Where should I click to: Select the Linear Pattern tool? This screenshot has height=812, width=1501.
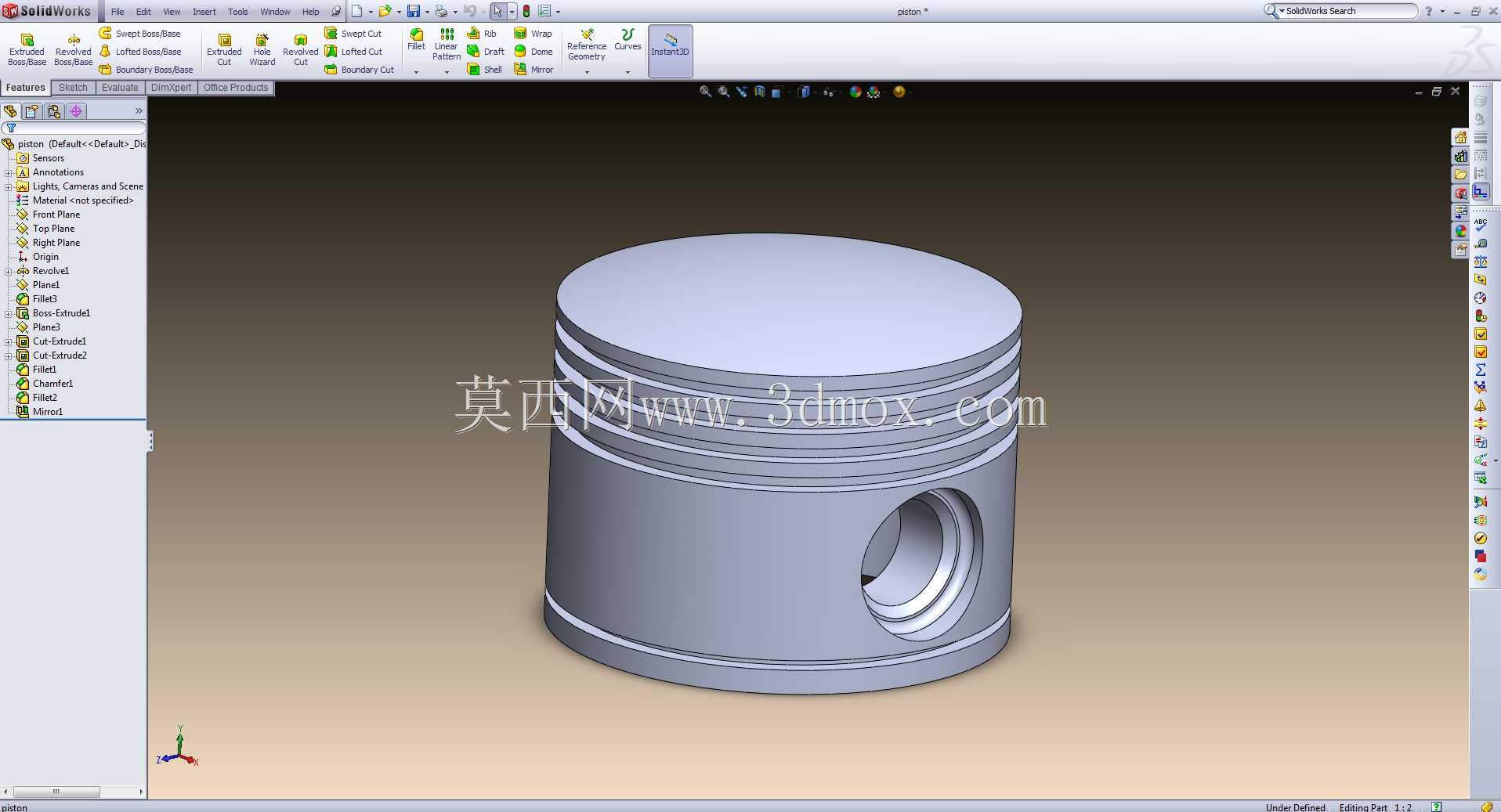pyautogui.click(x=447, y=45)
